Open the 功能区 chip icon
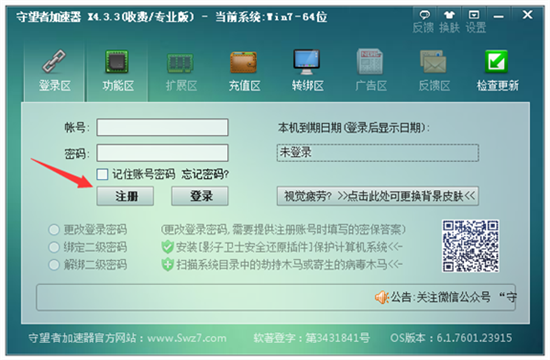Screen dimensions: 550x360 tap(117, 61)
